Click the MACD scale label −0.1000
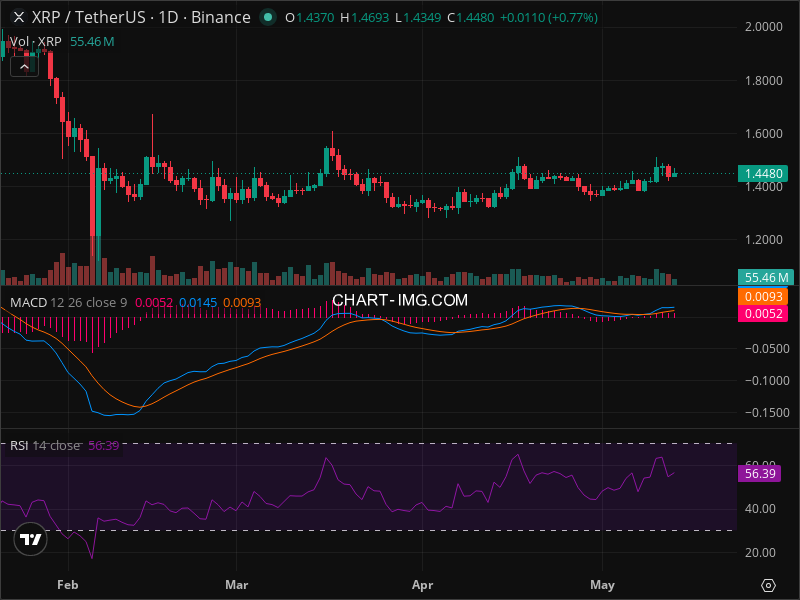800x600 pixels. [x=767, y=381]
